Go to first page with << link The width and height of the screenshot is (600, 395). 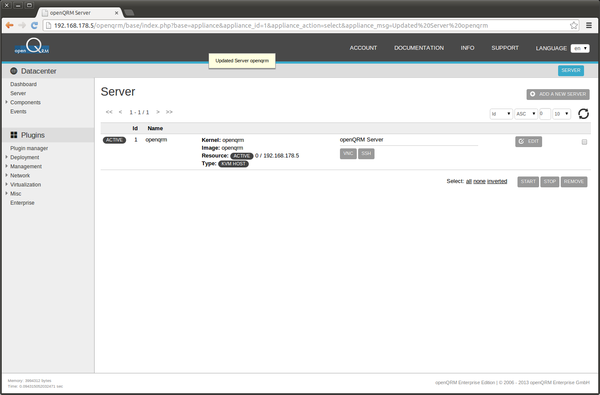[x=109, y=112]
